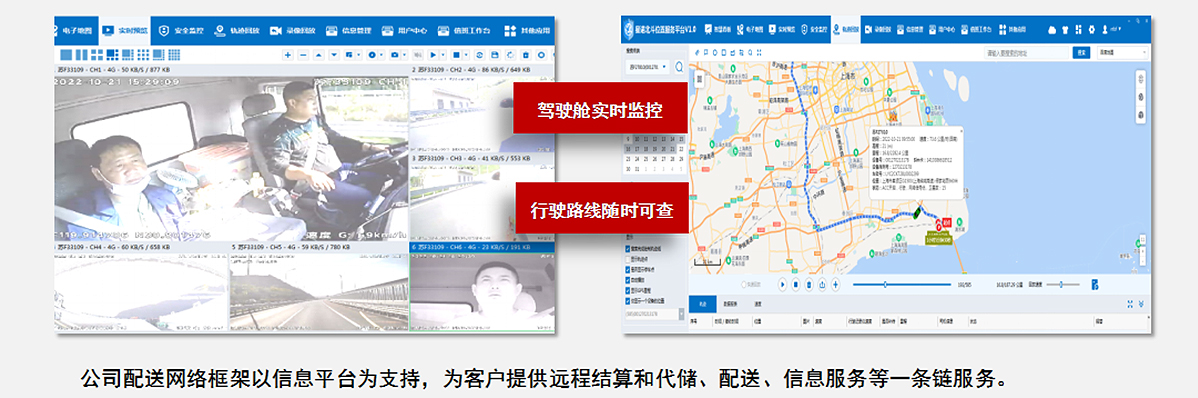The image size is (1198, 398).
Task: Select 实时预览 tab in left window
Action: click(124, 31)
